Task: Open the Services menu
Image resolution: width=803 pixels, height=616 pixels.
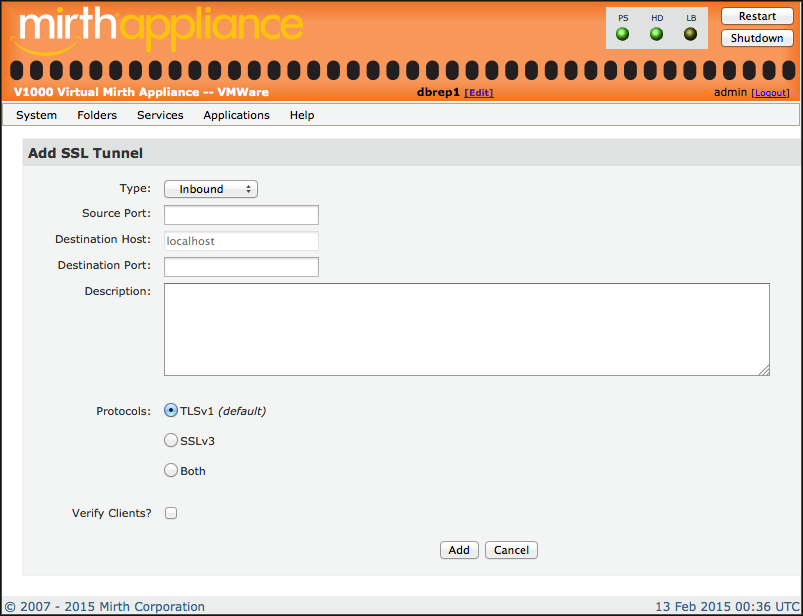Action: (160, 115)
